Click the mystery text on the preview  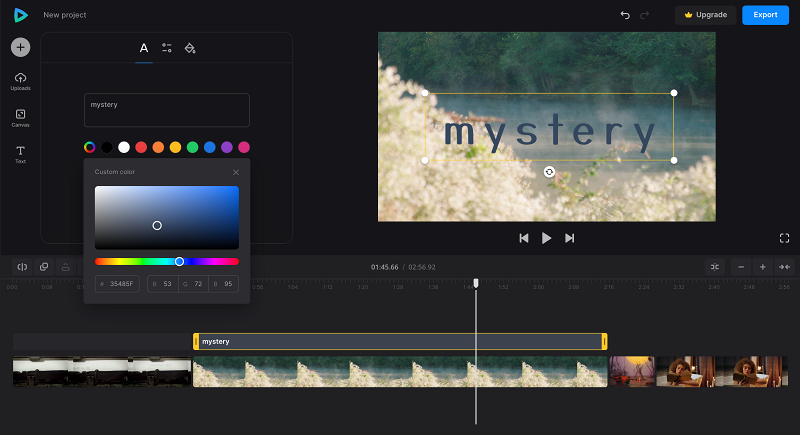[549, 133]
